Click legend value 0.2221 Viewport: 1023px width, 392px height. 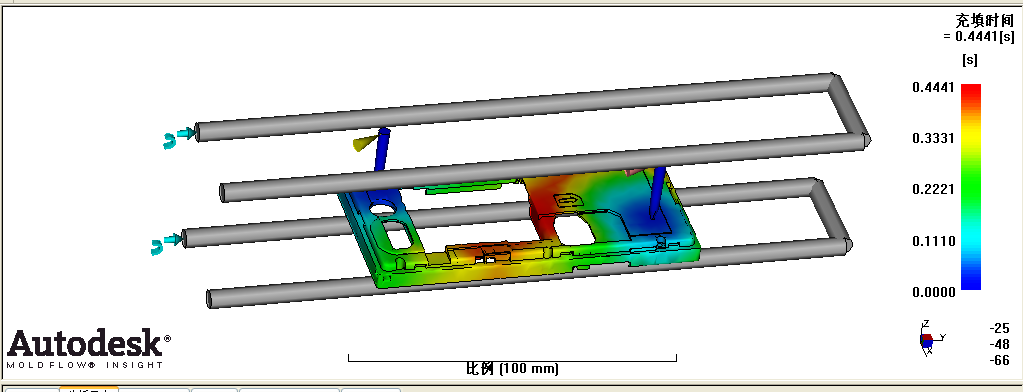[x=934, y=190]
